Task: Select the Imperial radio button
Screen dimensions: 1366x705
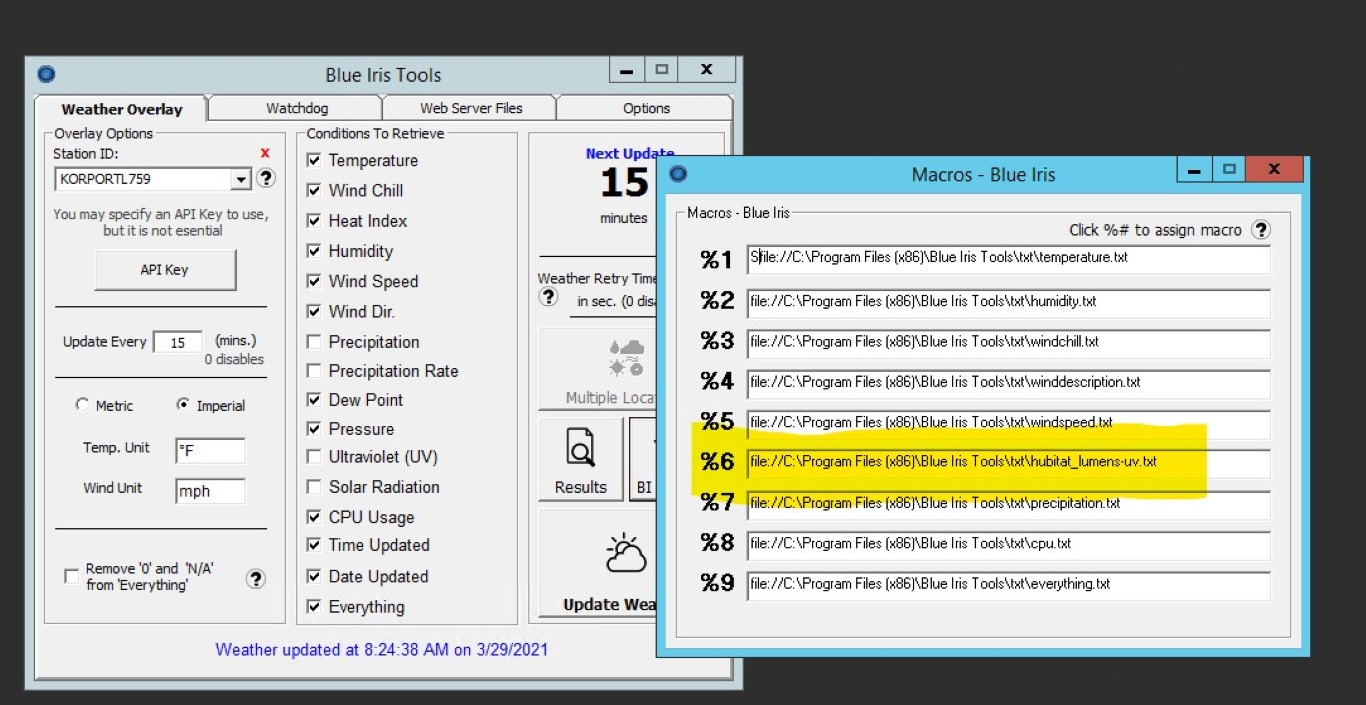Action: [x=183, y=405]
